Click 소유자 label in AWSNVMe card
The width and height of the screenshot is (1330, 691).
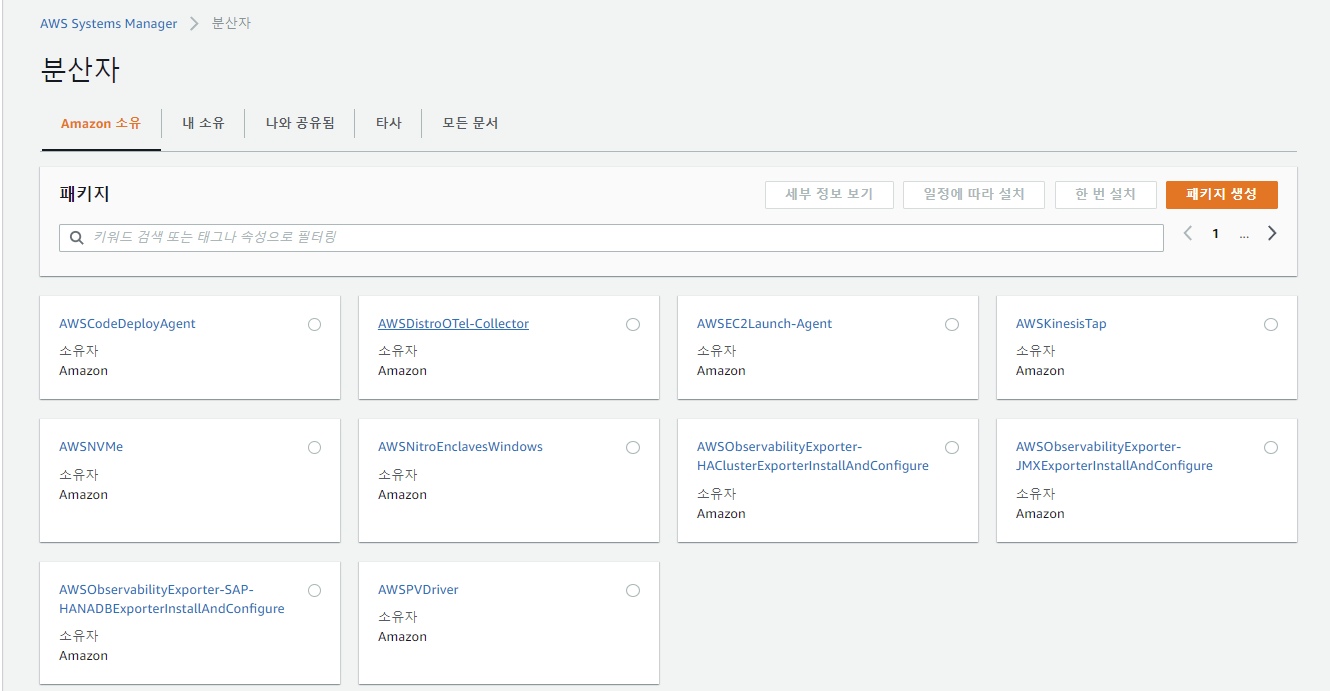[x=78, y=474]
